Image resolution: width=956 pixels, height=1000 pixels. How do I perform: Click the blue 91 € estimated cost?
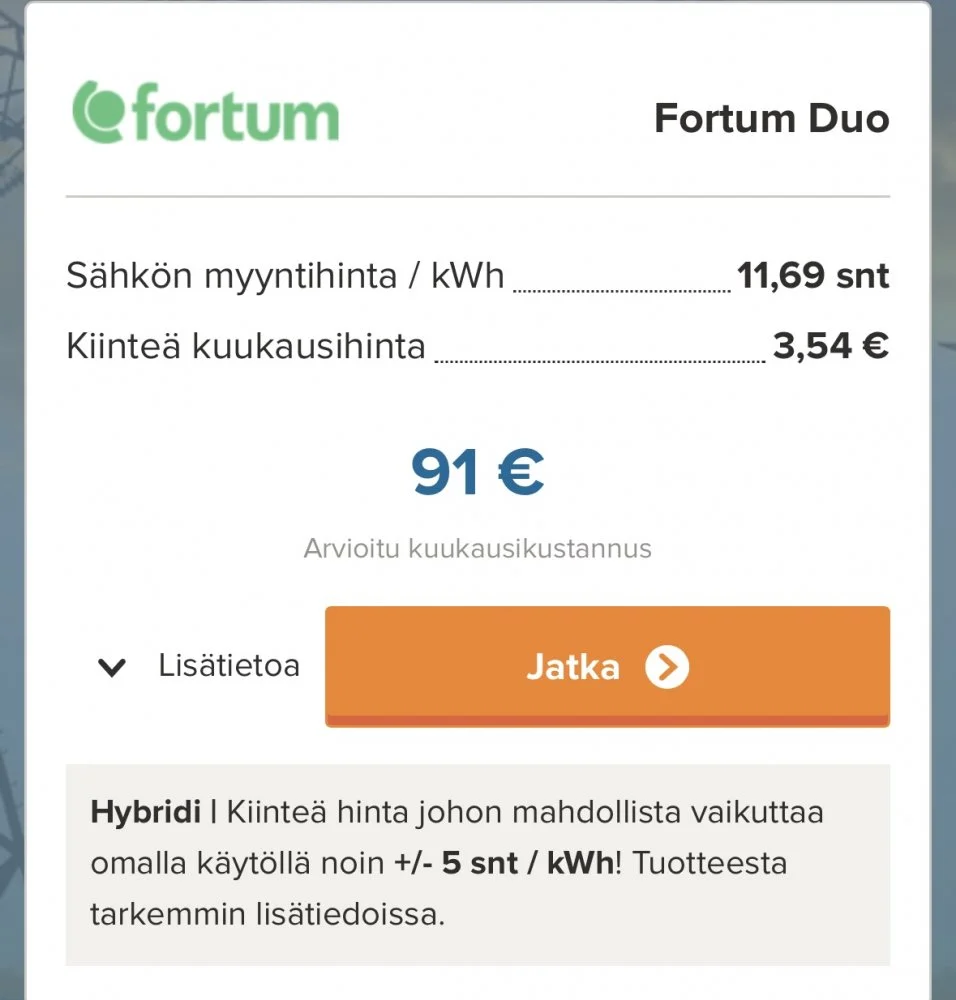click(477, 473)
